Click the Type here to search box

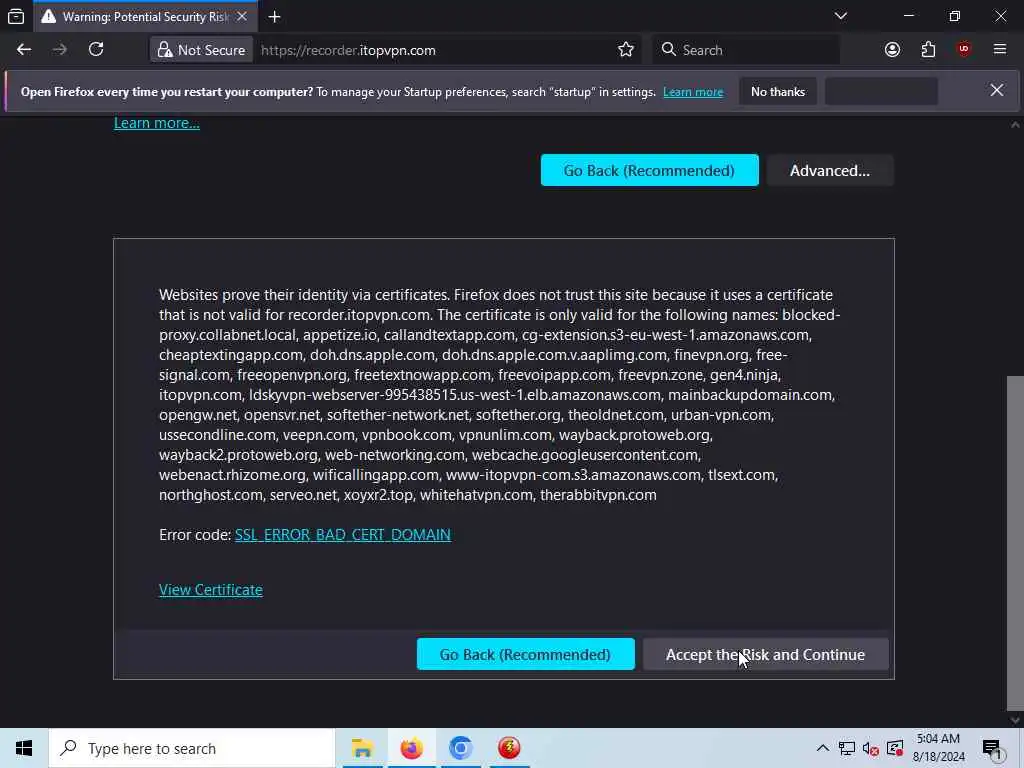click(191, 748)
